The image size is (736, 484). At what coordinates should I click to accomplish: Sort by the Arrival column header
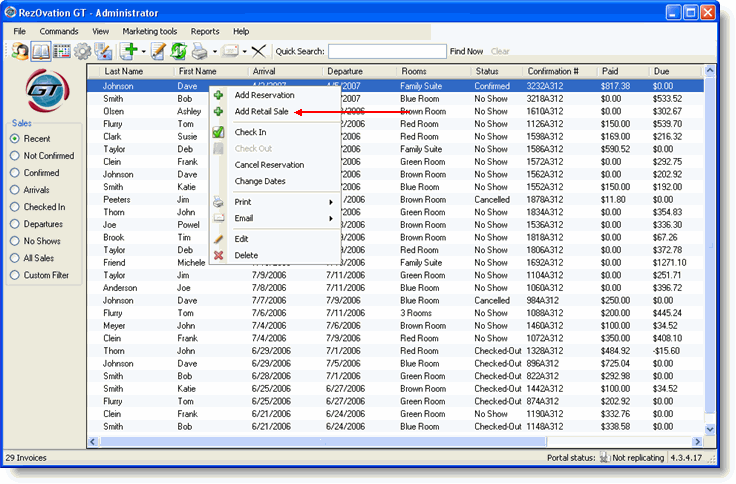(x=285, y=71)
